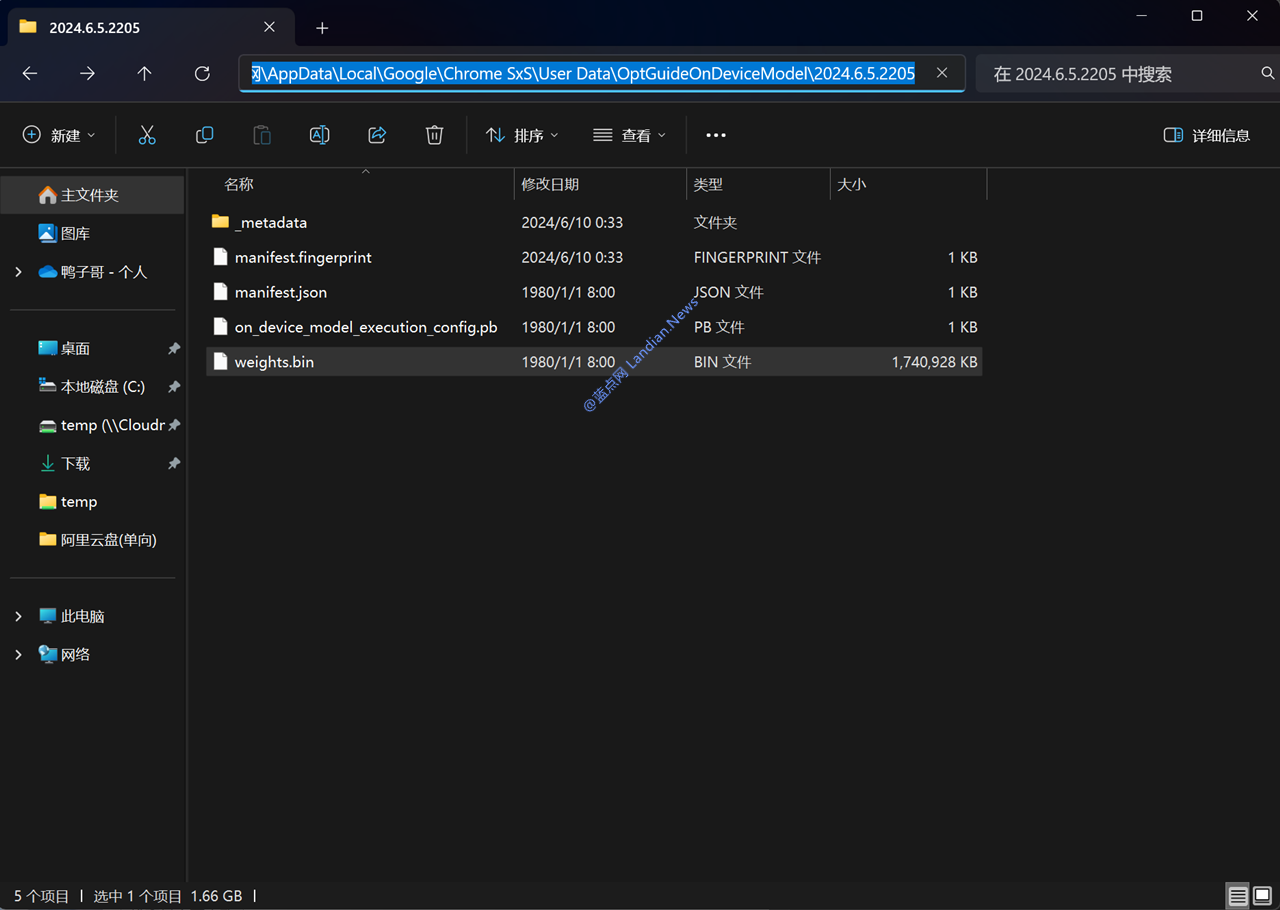Switch to large thumbnails view in status bar

1262,896
